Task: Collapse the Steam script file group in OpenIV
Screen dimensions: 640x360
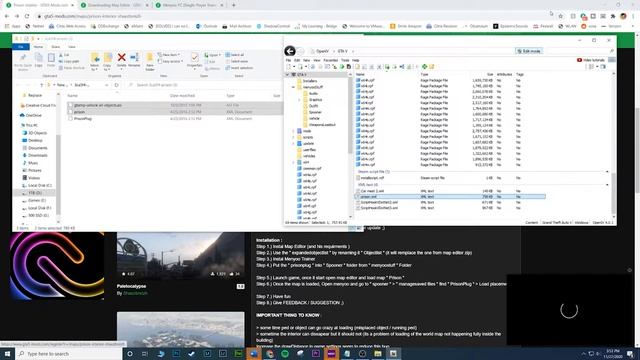Action: point(607,172)
